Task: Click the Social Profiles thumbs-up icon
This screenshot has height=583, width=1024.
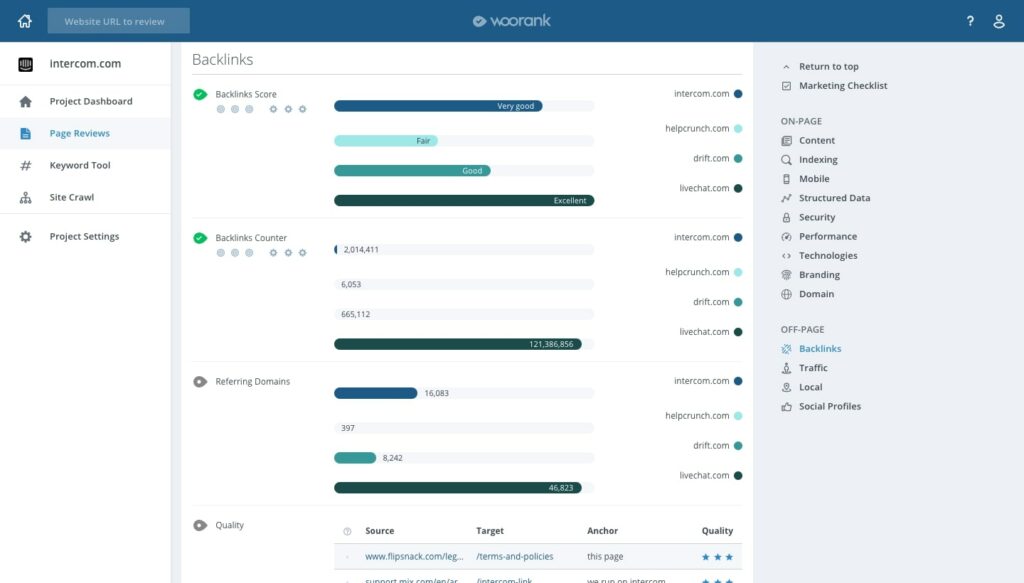Action: point(786,406)
